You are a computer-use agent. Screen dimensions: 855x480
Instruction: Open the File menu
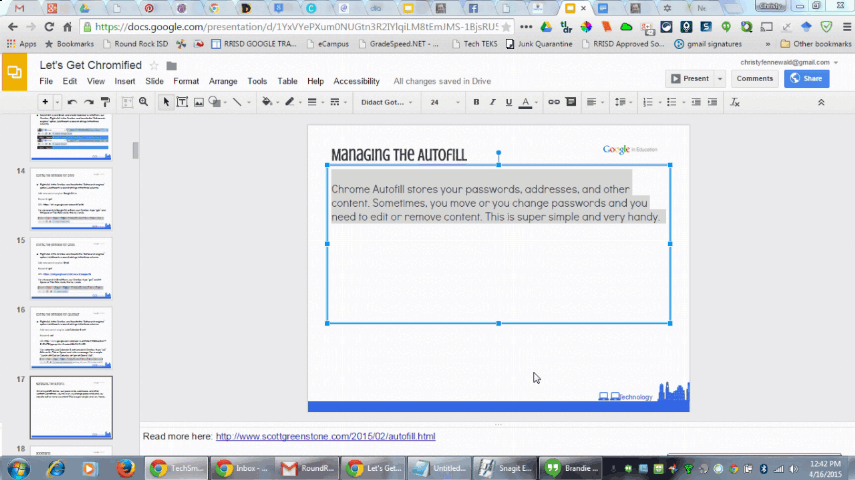(46, 81)
